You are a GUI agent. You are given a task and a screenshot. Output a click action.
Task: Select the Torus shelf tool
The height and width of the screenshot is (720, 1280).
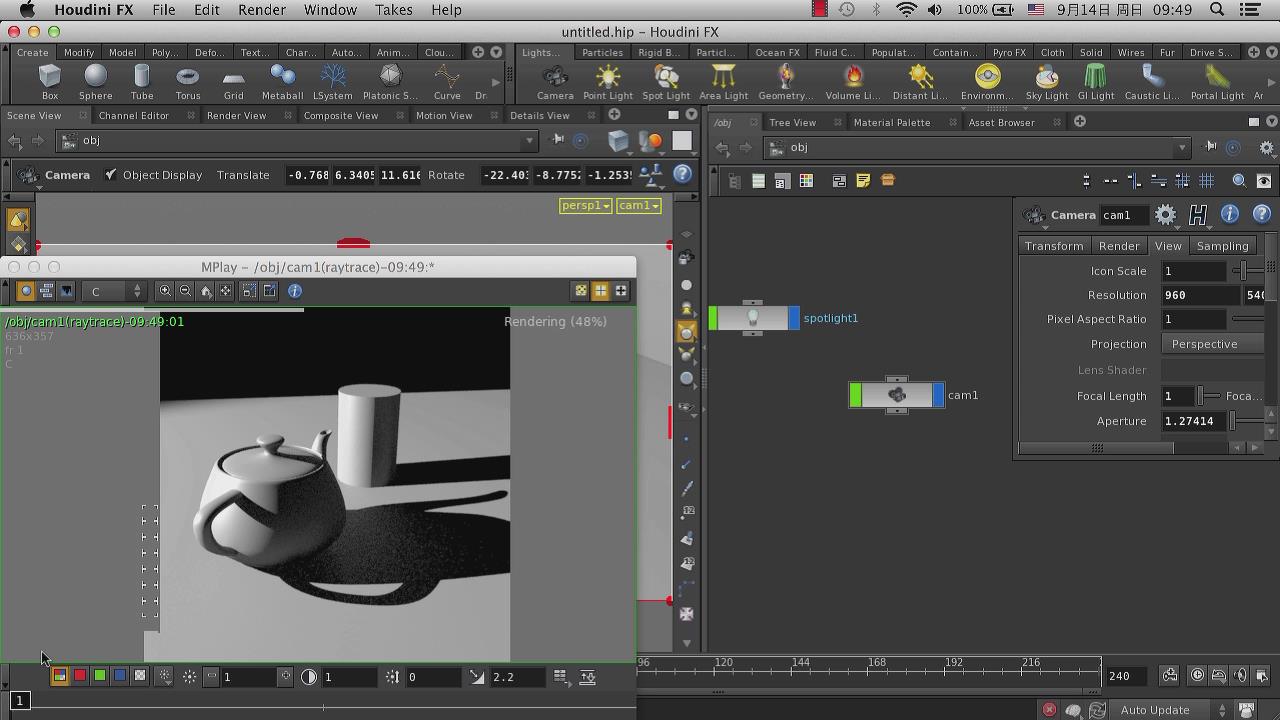tap(187, 81)
